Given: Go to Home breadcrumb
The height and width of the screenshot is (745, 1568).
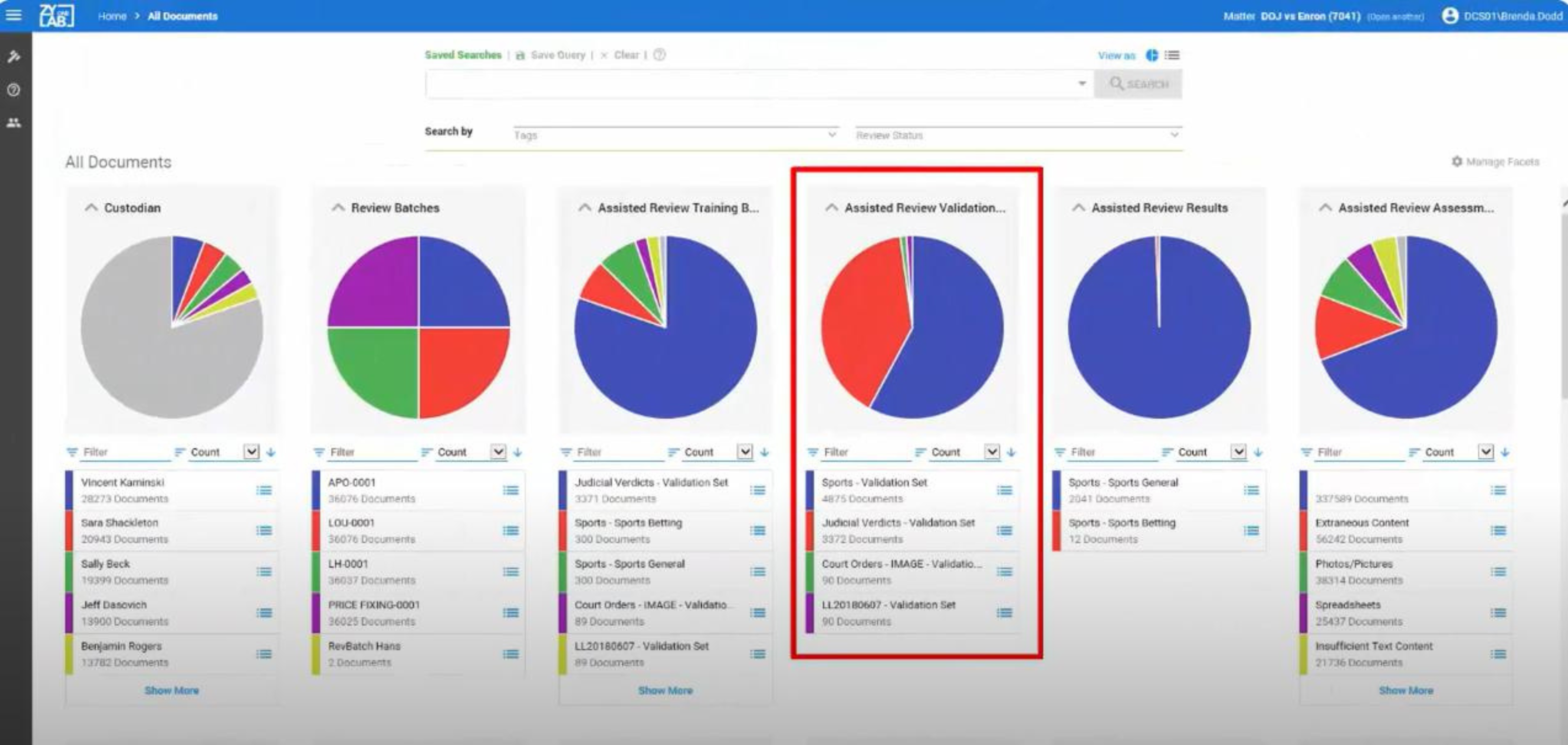Looking at the screenshot, I should tap(112, 16).
